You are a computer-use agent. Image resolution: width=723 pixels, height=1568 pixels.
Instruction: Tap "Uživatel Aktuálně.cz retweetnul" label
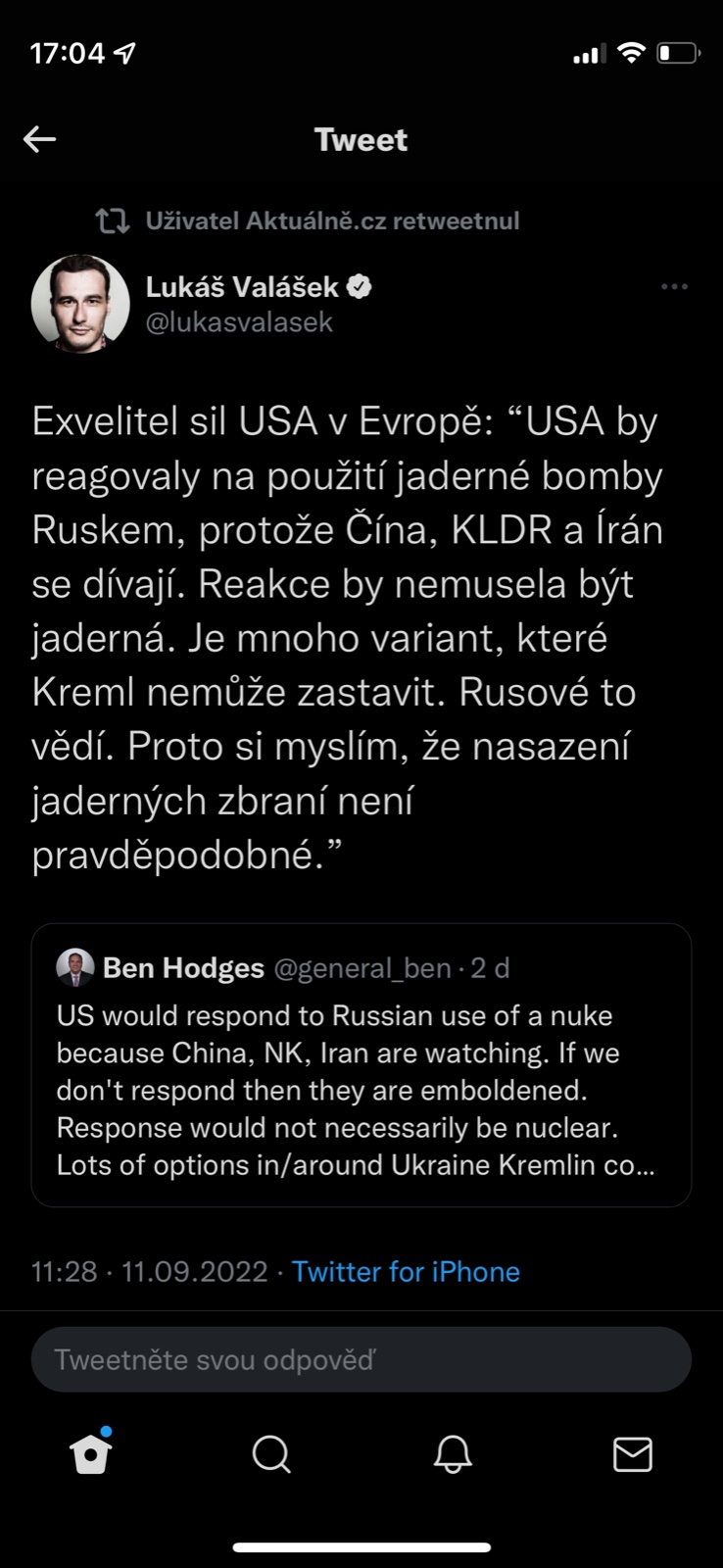[332, 221]
